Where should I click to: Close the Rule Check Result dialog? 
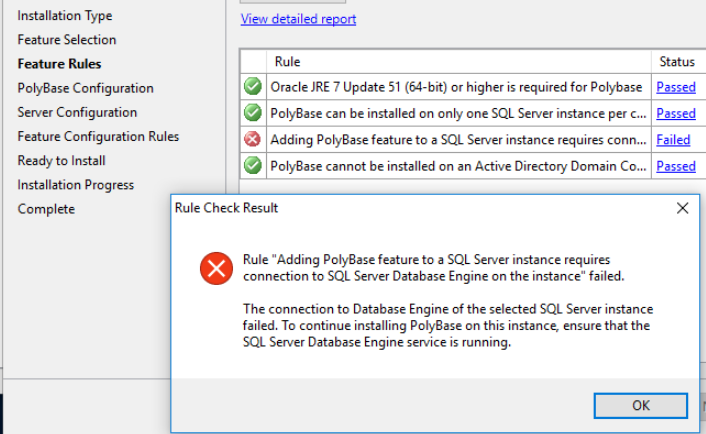pos(682,208)
